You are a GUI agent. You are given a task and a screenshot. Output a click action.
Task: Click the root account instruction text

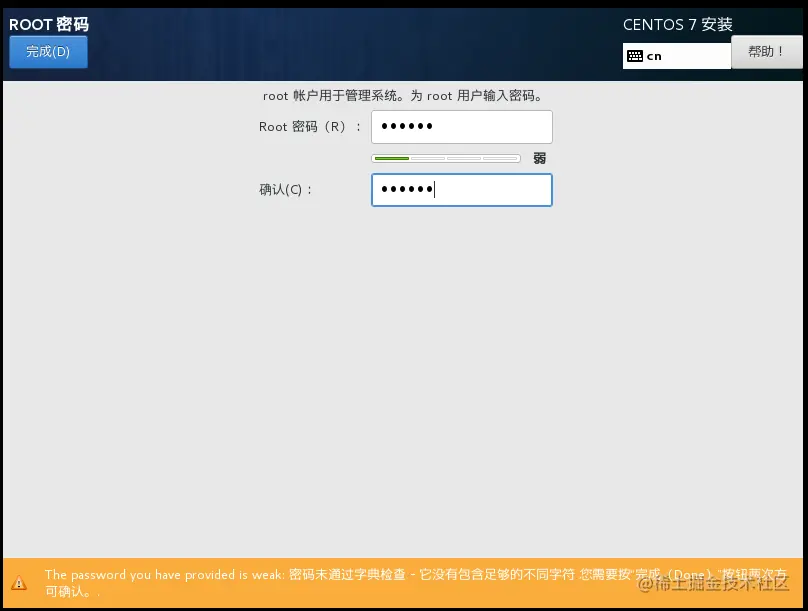(x=403, y=96)
